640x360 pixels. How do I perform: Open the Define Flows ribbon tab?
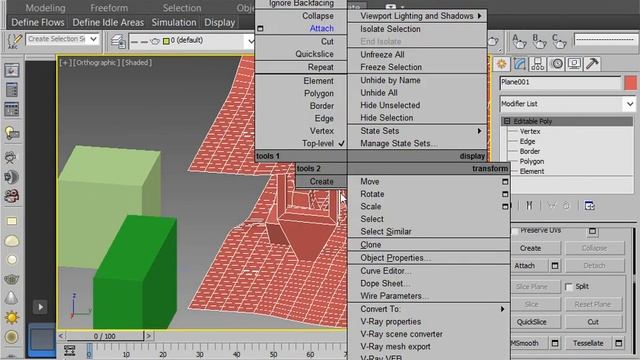click(x=38, y=22)
